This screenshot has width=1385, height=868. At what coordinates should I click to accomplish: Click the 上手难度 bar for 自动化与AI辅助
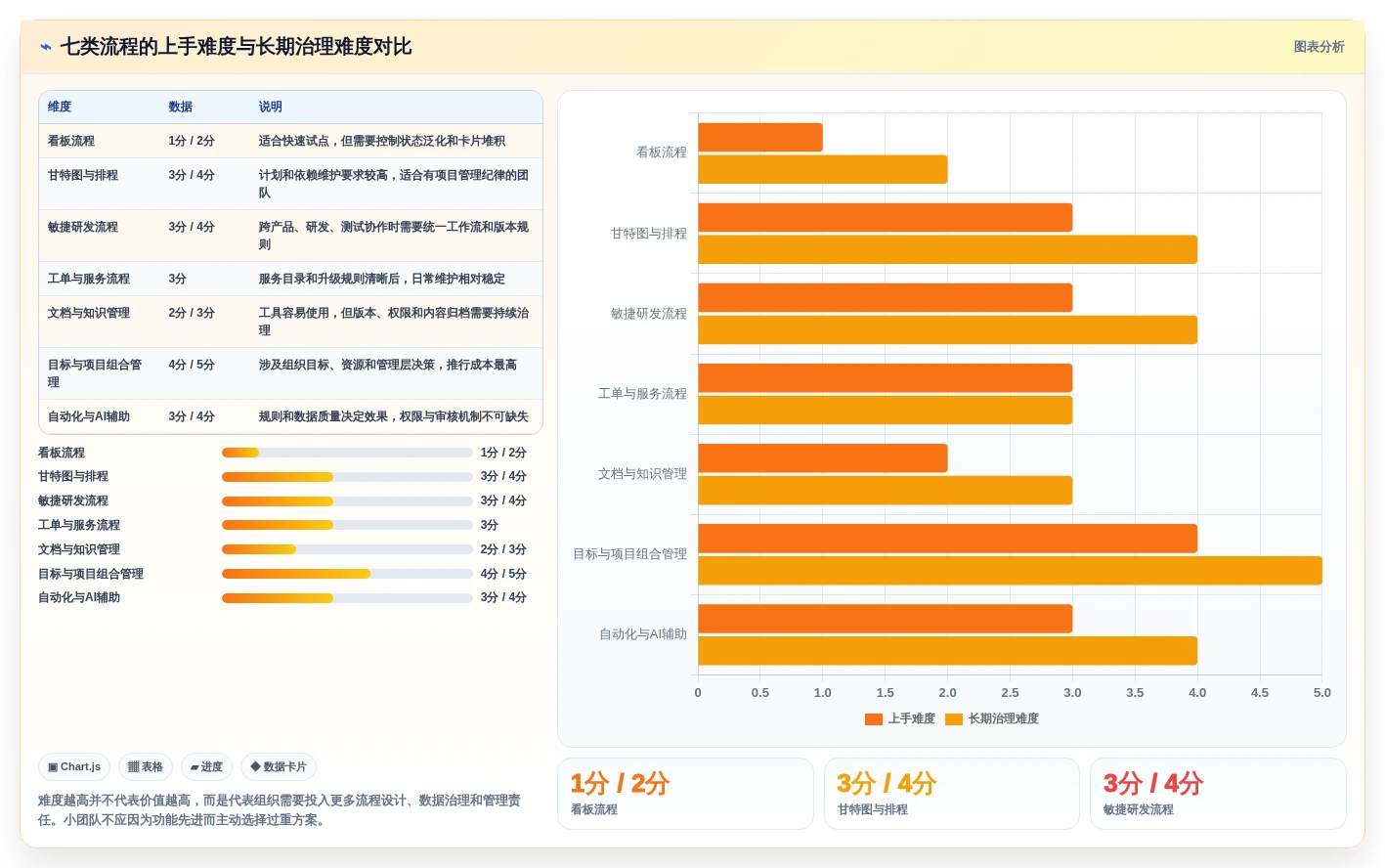point(886,619)
